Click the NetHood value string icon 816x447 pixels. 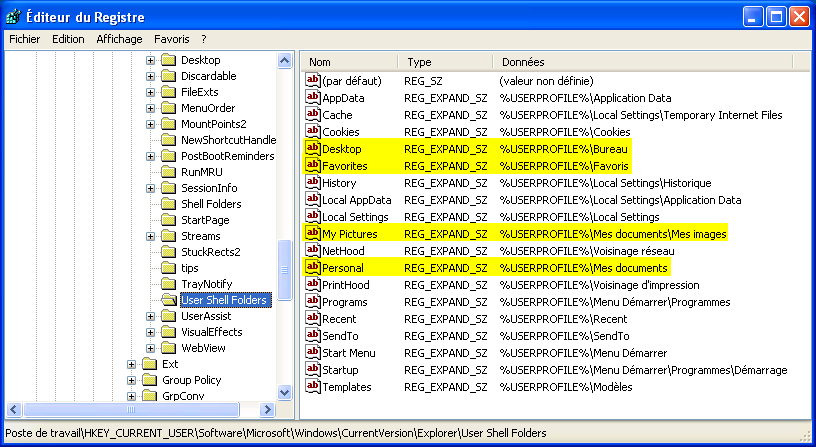click(x=312, y=250)
